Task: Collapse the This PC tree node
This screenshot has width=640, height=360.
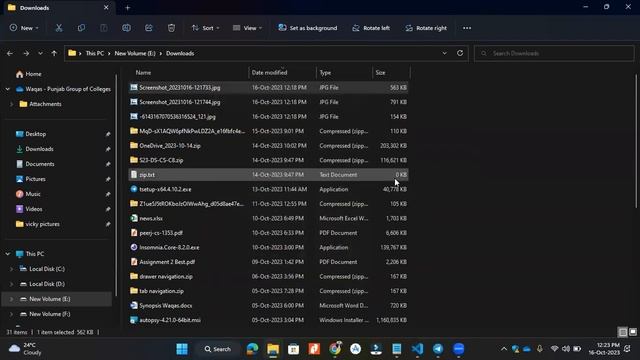Action: [8, 254]
